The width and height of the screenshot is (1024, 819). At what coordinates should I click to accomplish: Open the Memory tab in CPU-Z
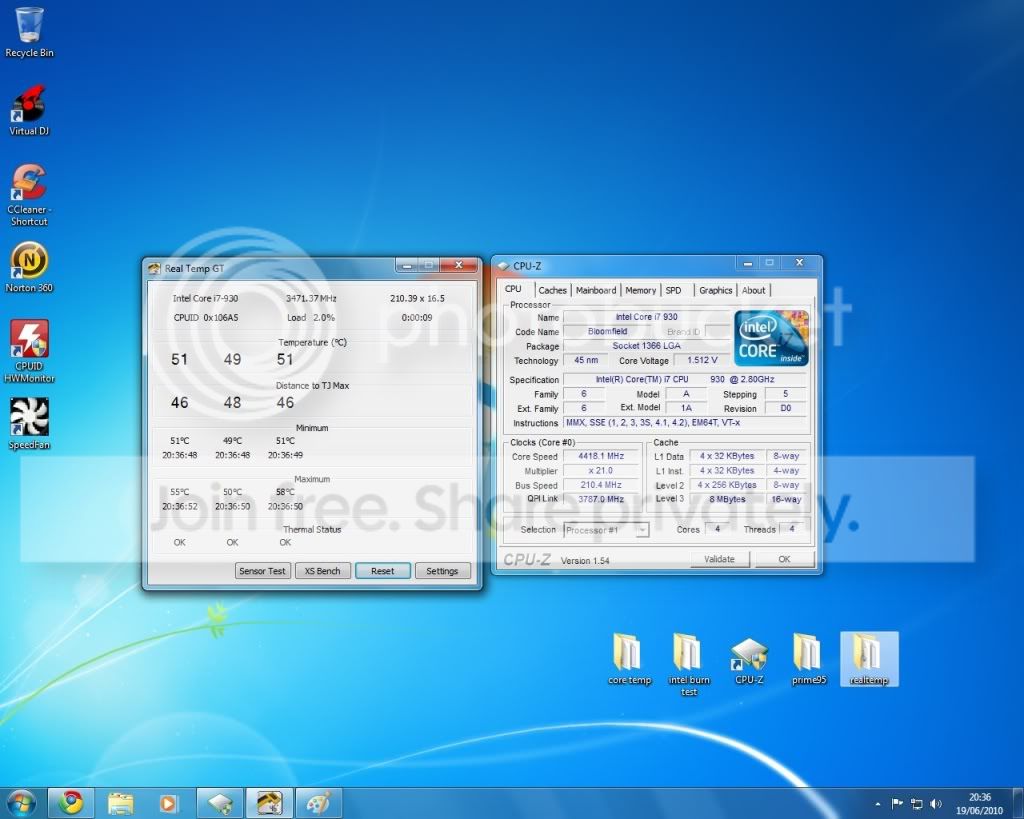tap(640, 290)
